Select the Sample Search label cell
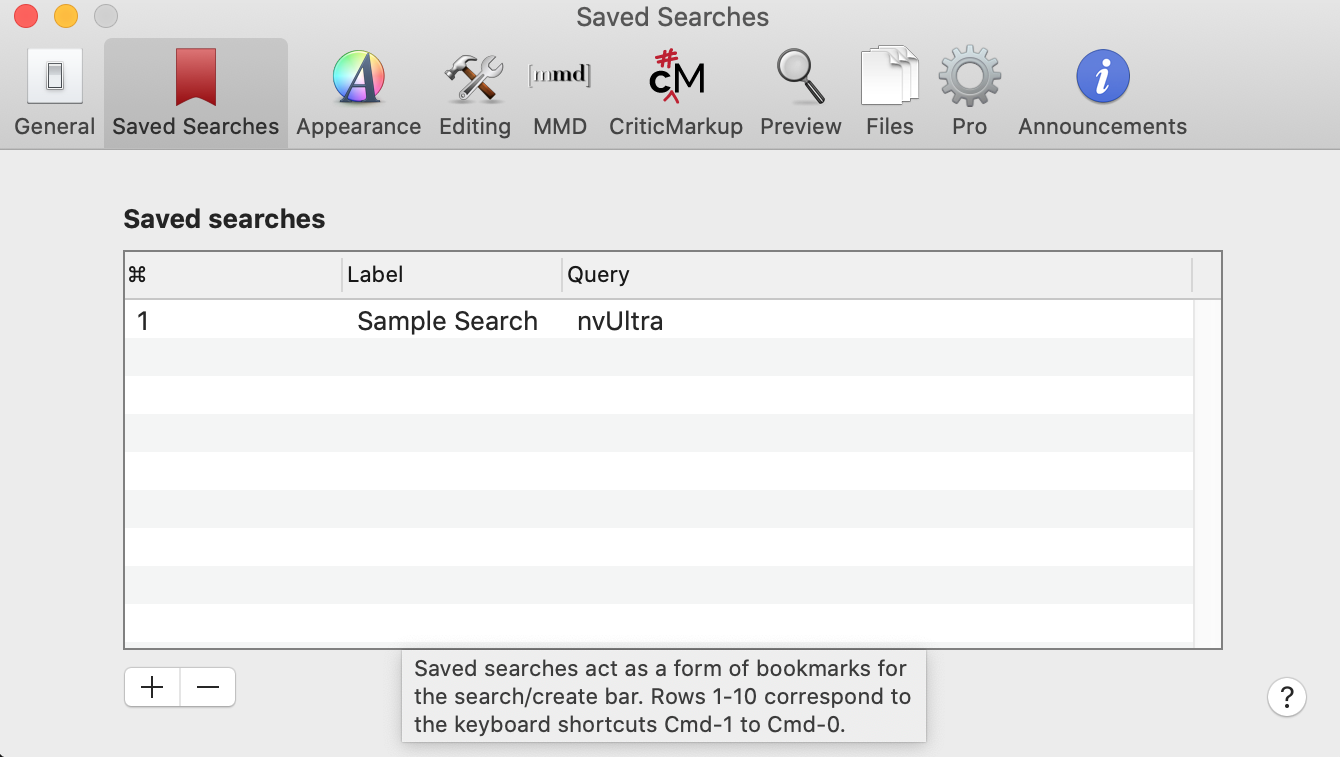1340x757 pixels. coord(447,321)
